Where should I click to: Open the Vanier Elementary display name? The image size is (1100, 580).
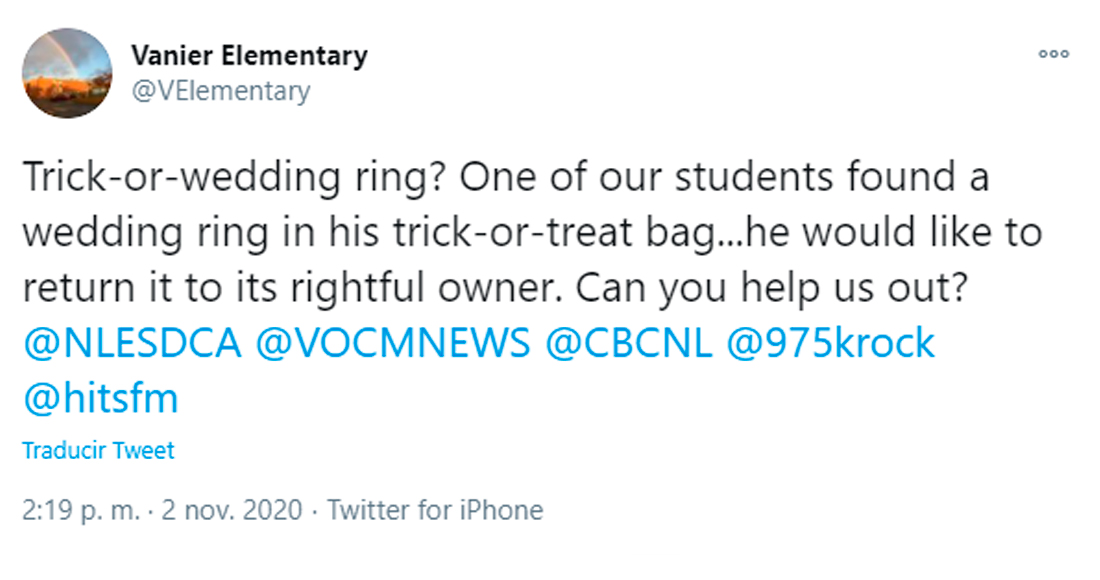point(249,55)
